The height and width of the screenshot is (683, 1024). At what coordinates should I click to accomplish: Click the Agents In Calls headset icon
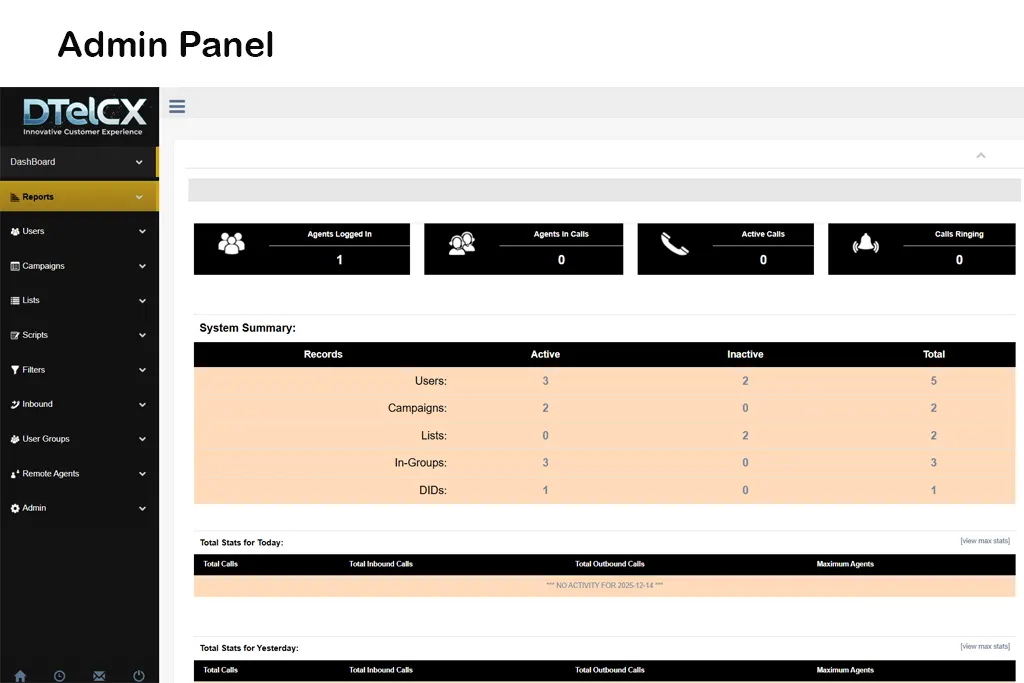tap(461, 243)
